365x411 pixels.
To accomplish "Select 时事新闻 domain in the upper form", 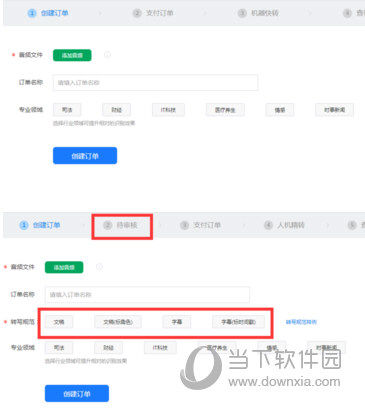I will click(x=334, y=110).
